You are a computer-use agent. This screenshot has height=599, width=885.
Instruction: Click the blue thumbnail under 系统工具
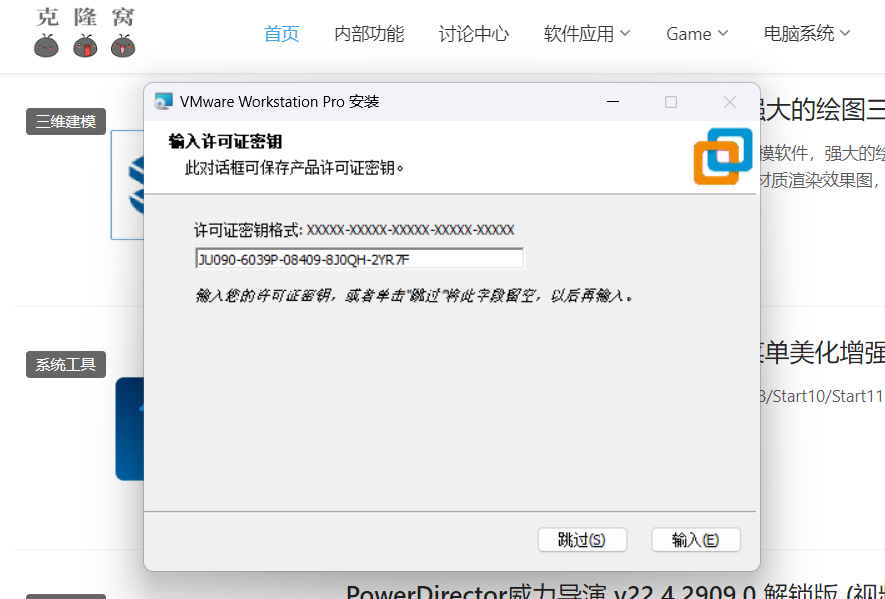[x=129, y=429]
